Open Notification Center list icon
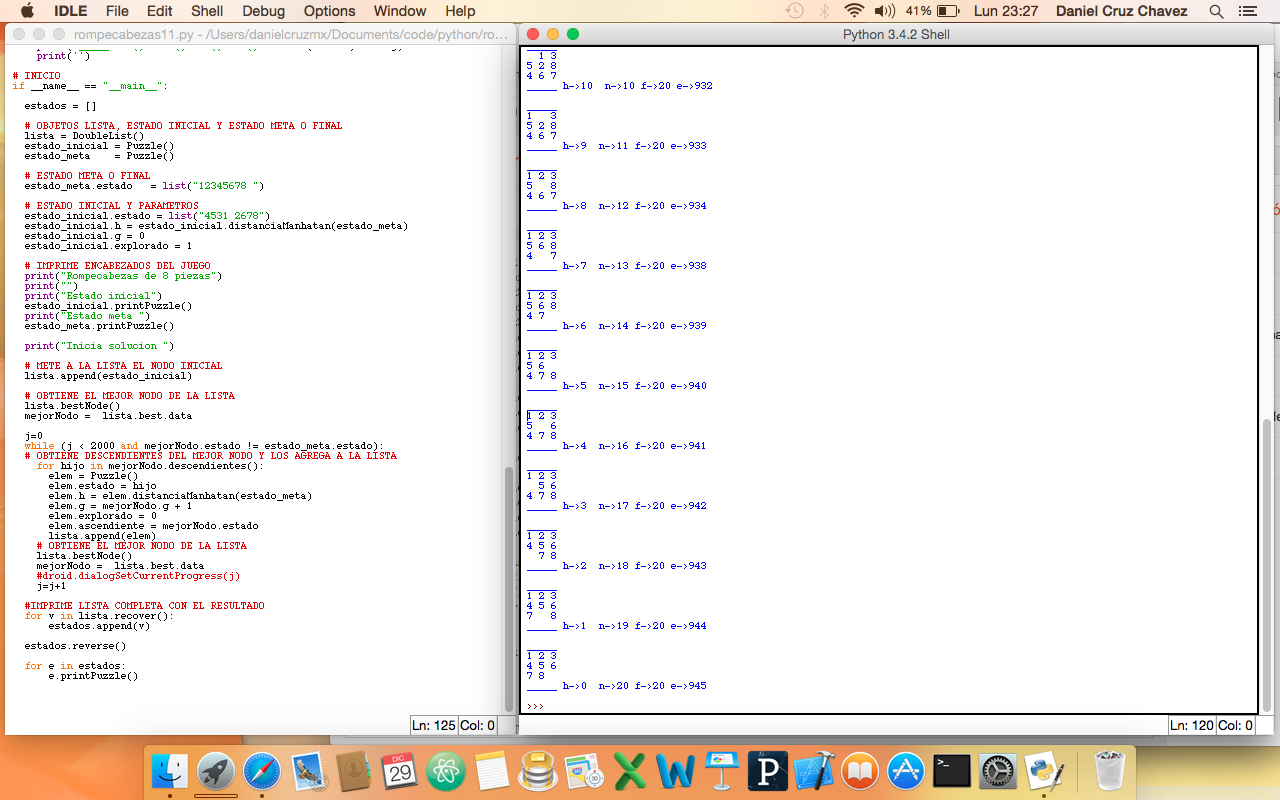 pyautogui.click(x=1247, y=11)
